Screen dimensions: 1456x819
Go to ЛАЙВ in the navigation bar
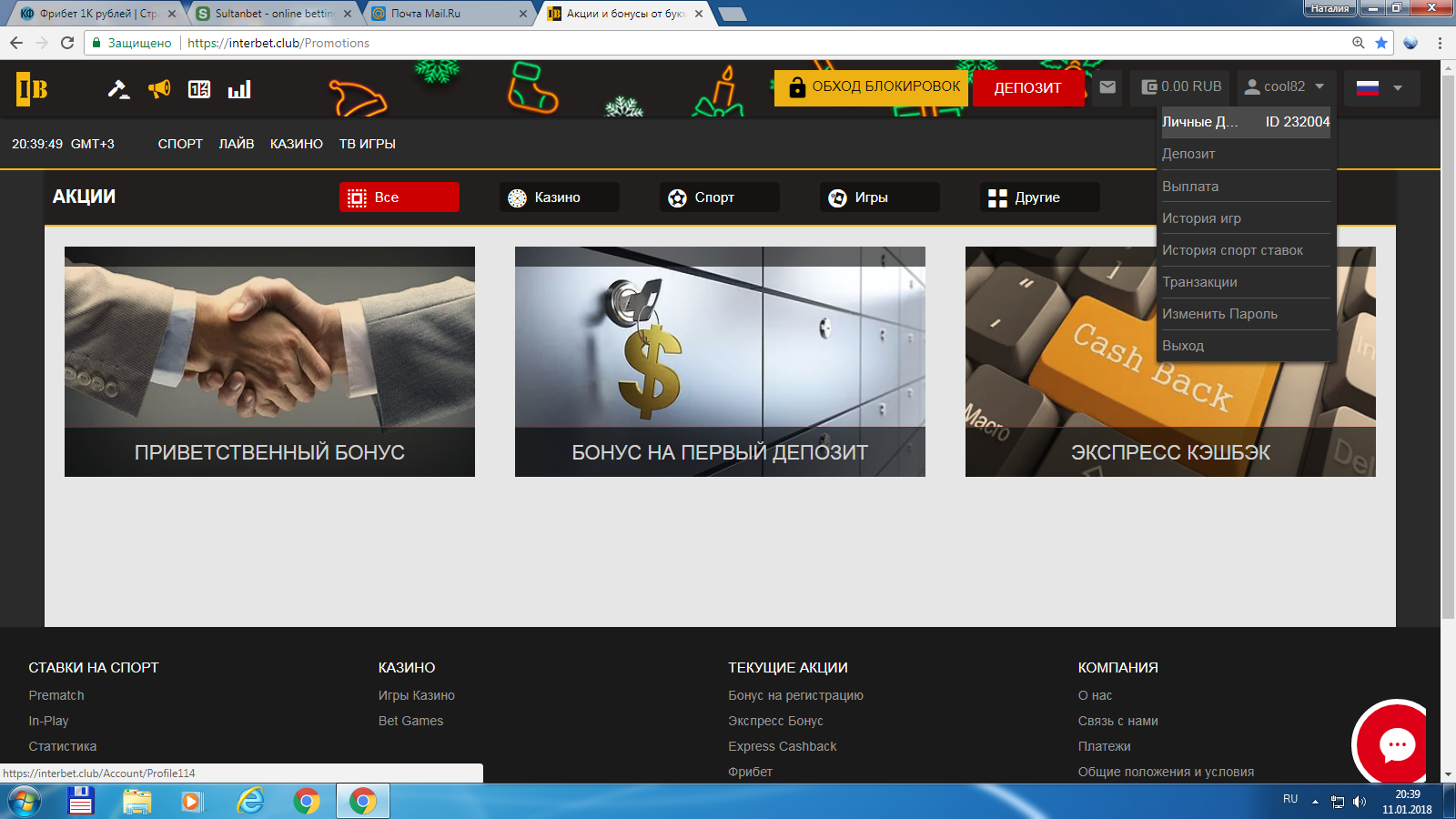(237, 144)
